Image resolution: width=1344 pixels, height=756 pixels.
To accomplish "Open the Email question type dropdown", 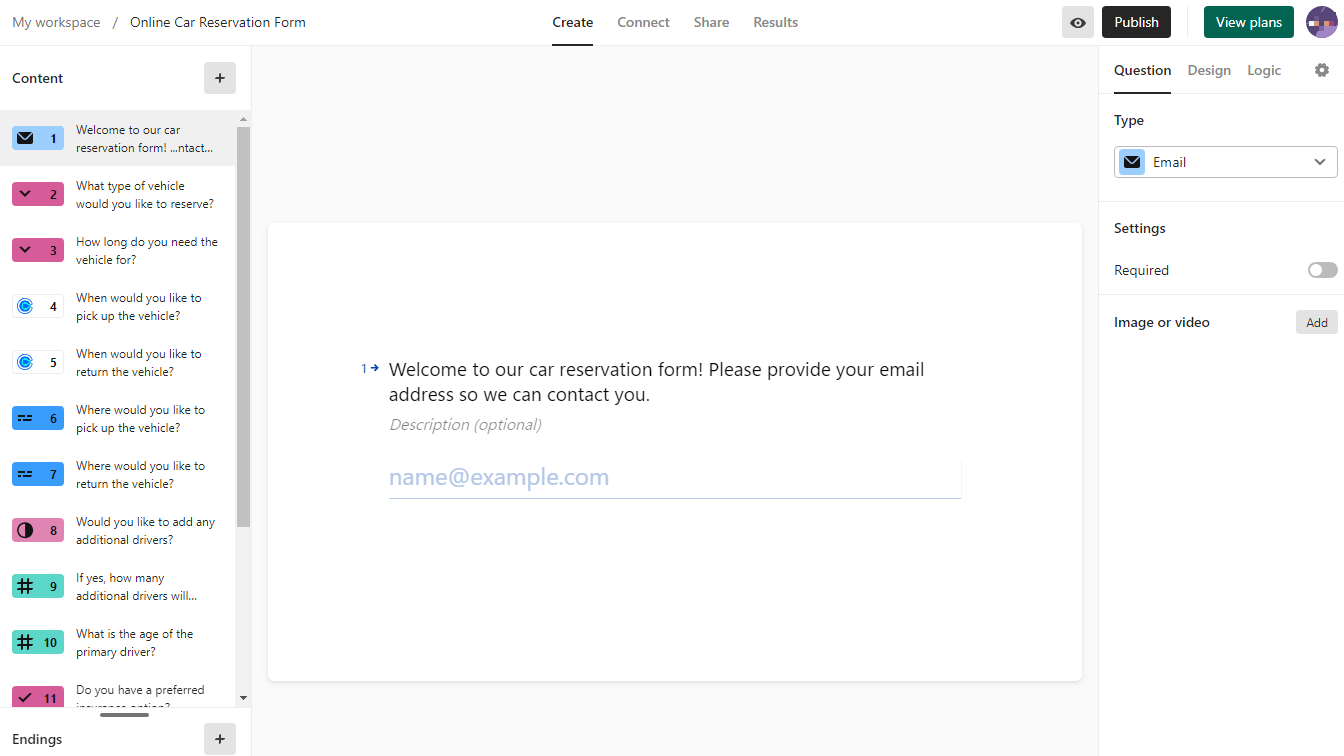I will [1225, 162].
